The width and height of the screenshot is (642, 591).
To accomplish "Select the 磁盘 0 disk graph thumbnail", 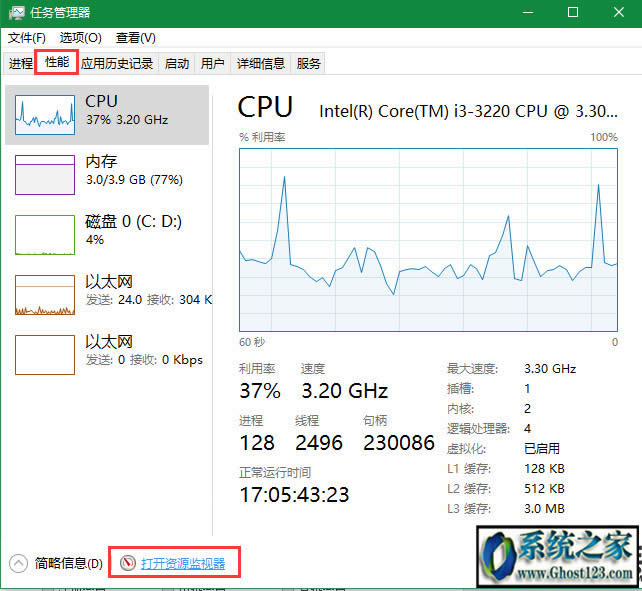I will (45, 235).
